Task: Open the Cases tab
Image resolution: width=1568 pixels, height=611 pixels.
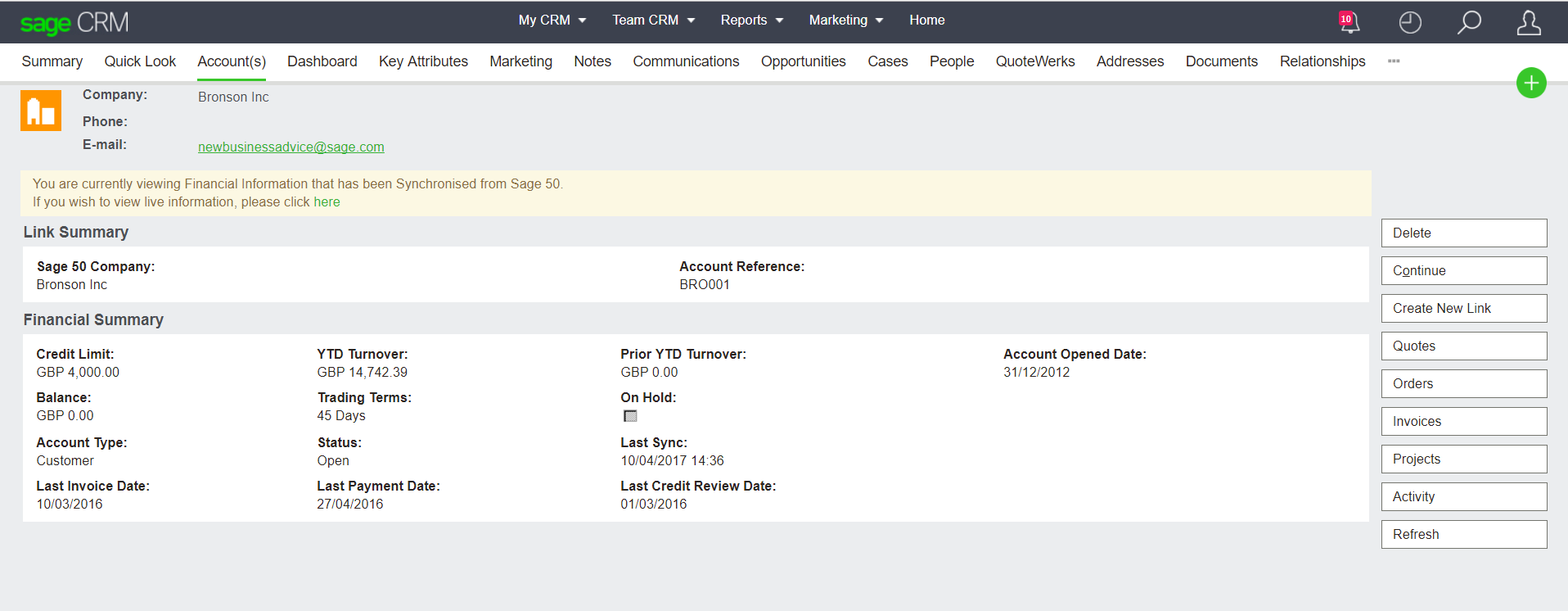Action: (888, 61)
